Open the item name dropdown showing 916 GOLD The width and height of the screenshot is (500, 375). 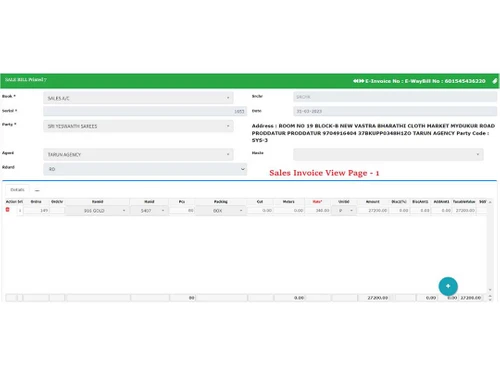coord(97,211)
